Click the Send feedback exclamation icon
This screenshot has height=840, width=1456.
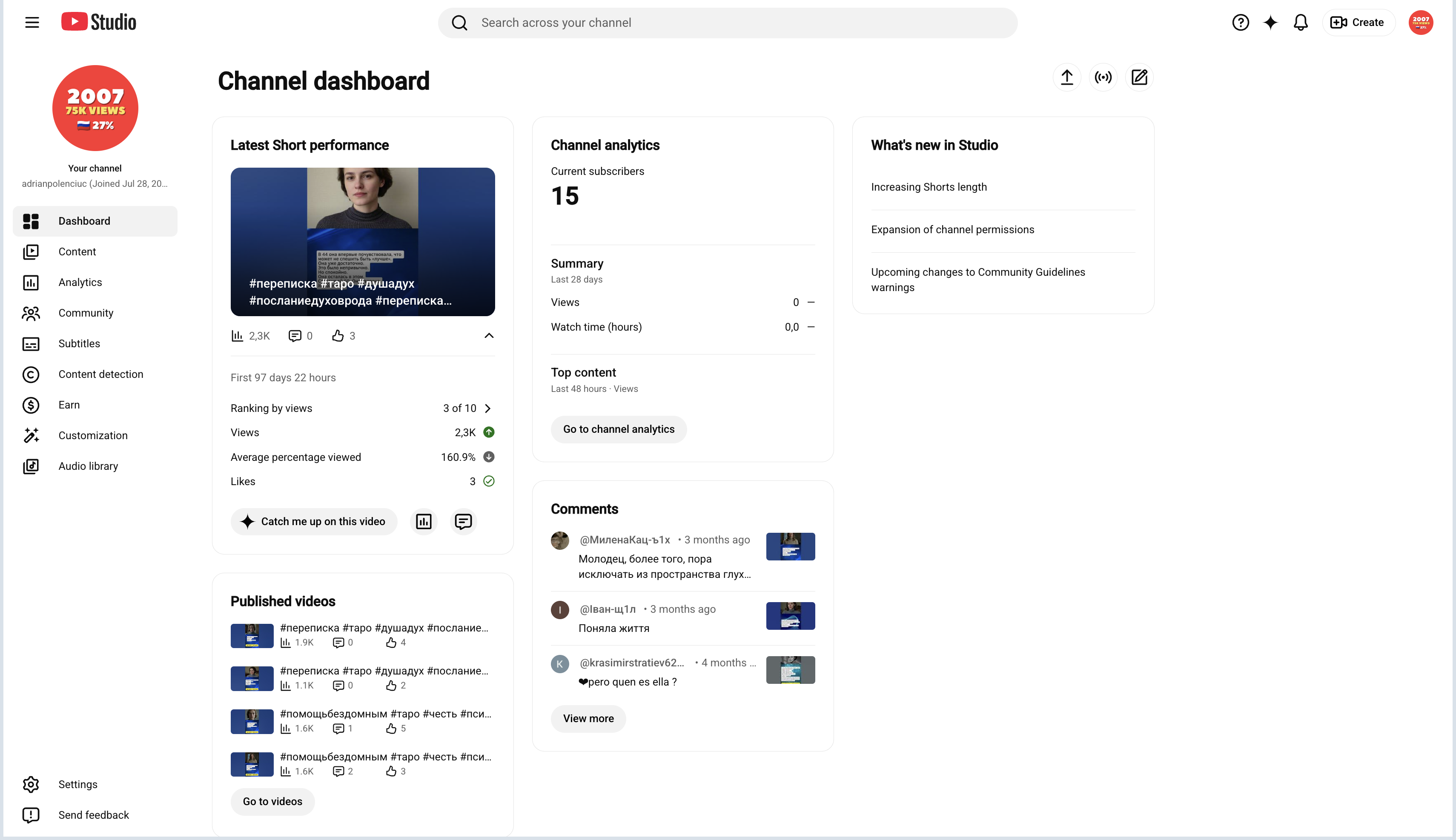pos(31,814)
